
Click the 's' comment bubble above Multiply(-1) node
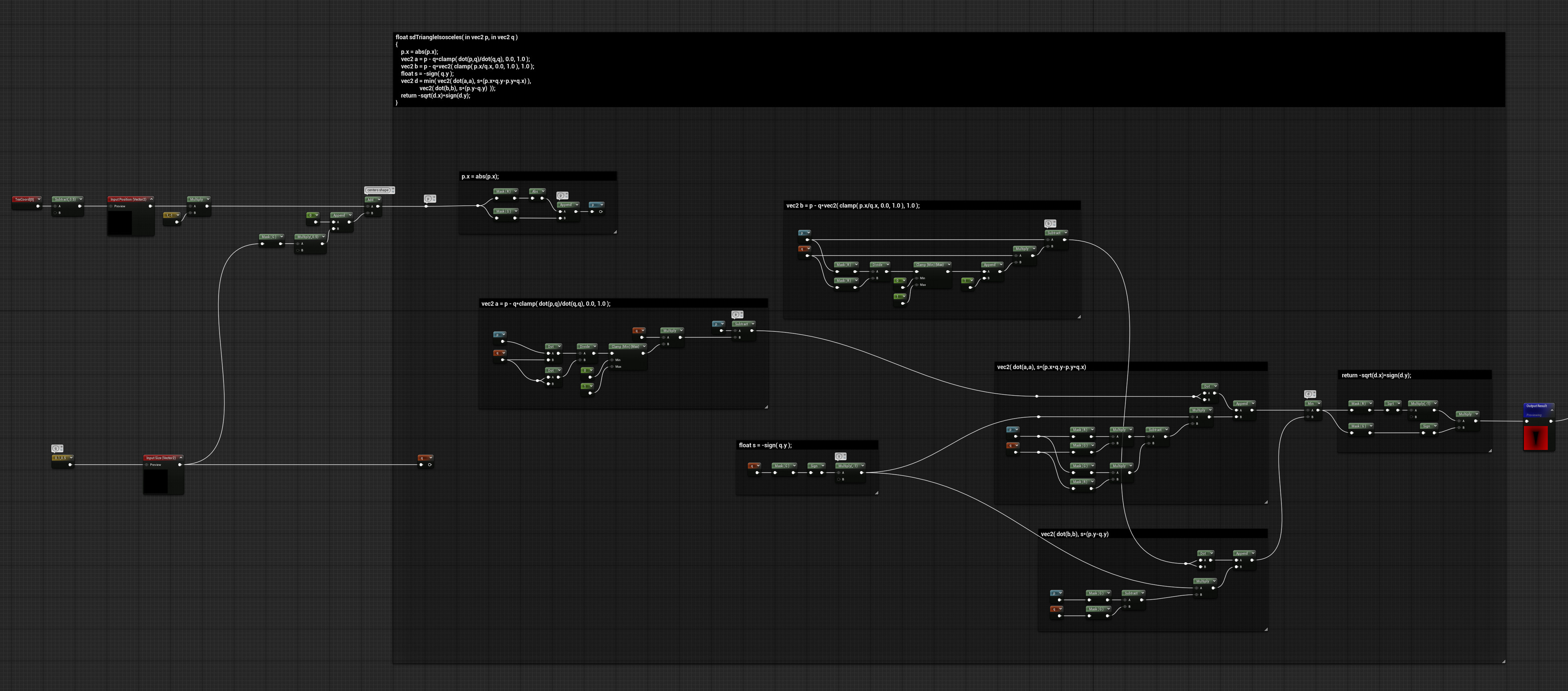pos(839,456)
